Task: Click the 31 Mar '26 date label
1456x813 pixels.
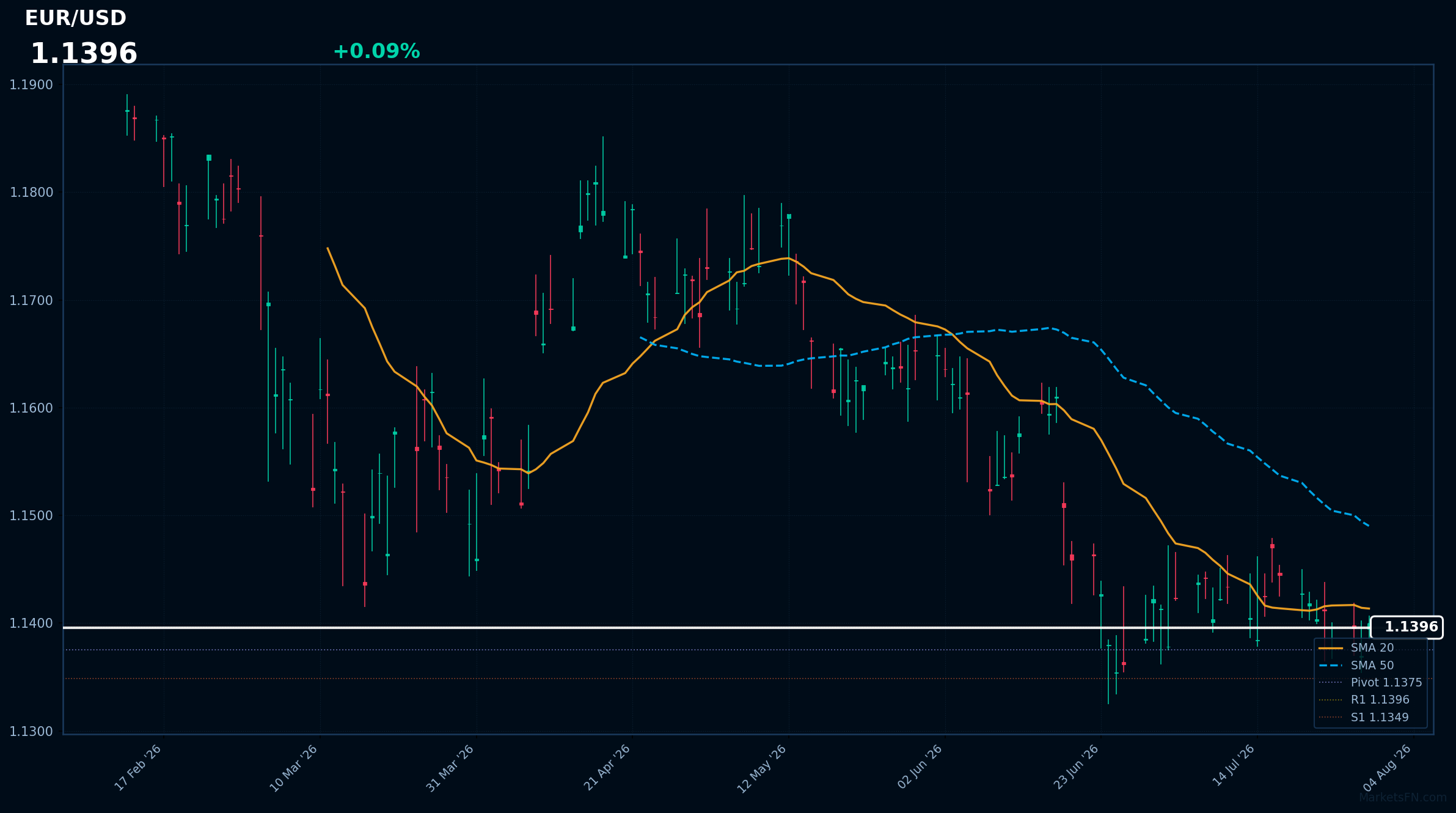Action: pos(450,768)
